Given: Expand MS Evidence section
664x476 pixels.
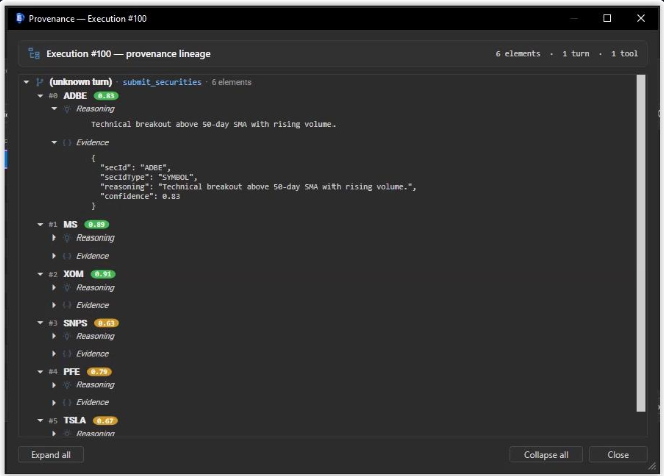Looking at the screenshot, I should point(54,256).
